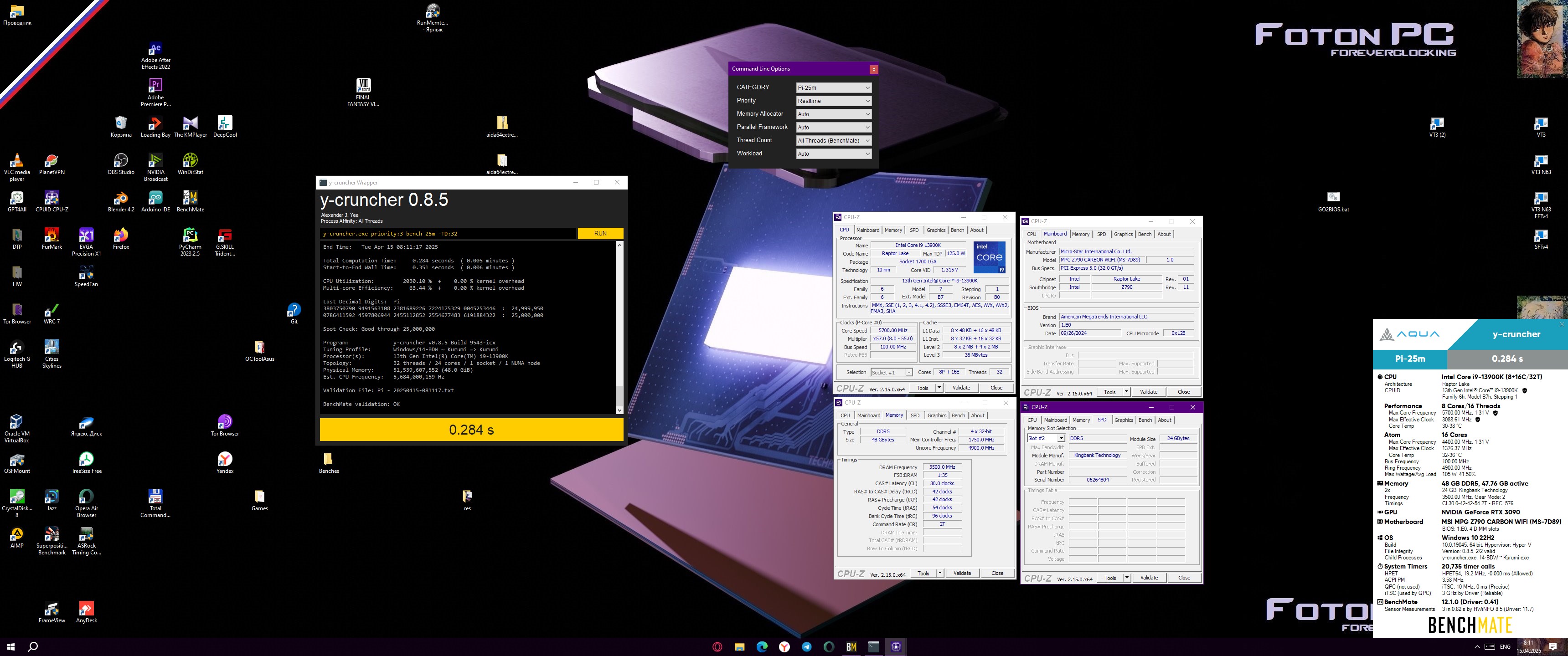Image resolution: width=1568 pixels, height=656 pixels.
Task: Expand the Parallel Framework dropdown
Action: click(x=833, y=127)
